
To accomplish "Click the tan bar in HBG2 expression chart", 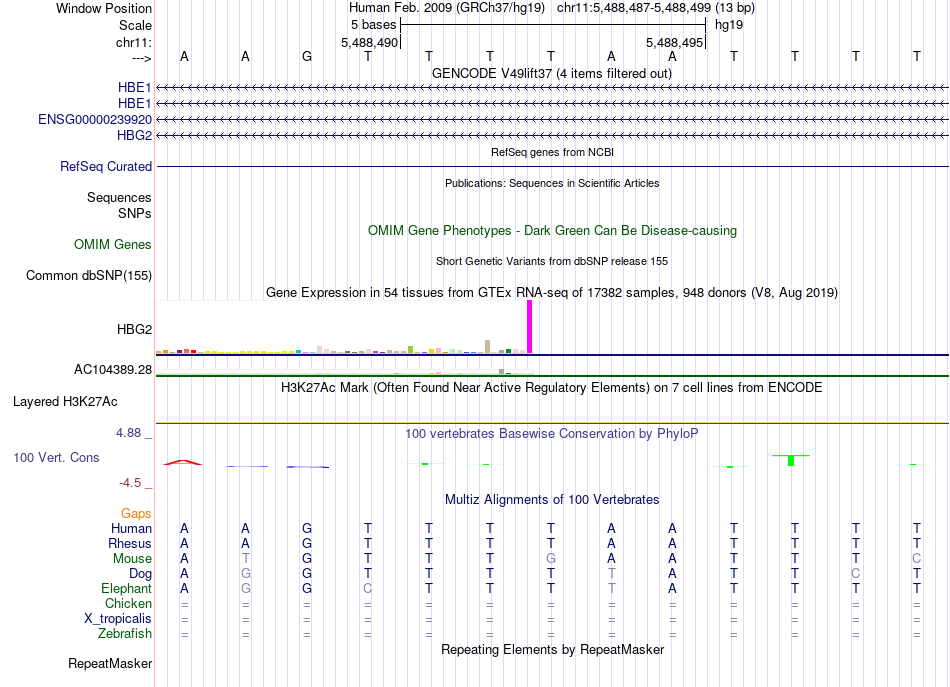I will (487, 347).
